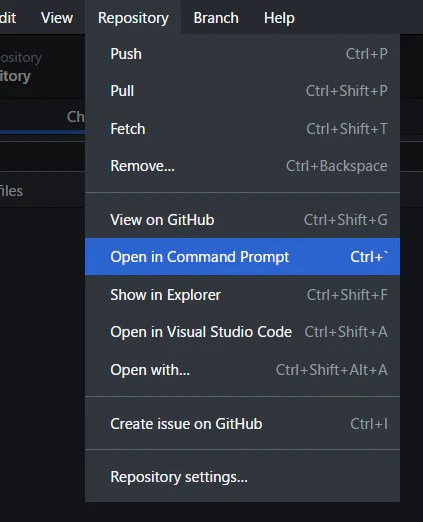
Task: Choose the Open with... entry
Action: pyautogui.click(x=242, y=370)
